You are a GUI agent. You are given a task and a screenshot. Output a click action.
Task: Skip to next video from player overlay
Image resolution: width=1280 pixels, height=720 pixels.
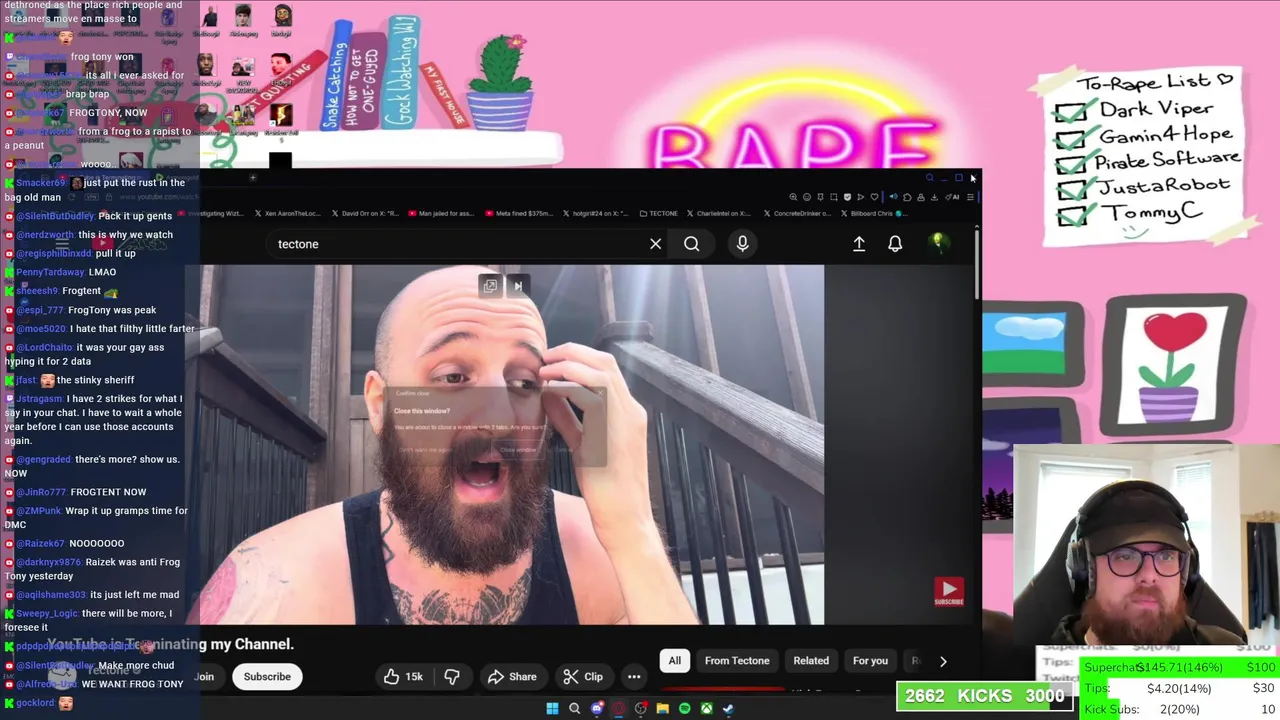coord(518,286)
